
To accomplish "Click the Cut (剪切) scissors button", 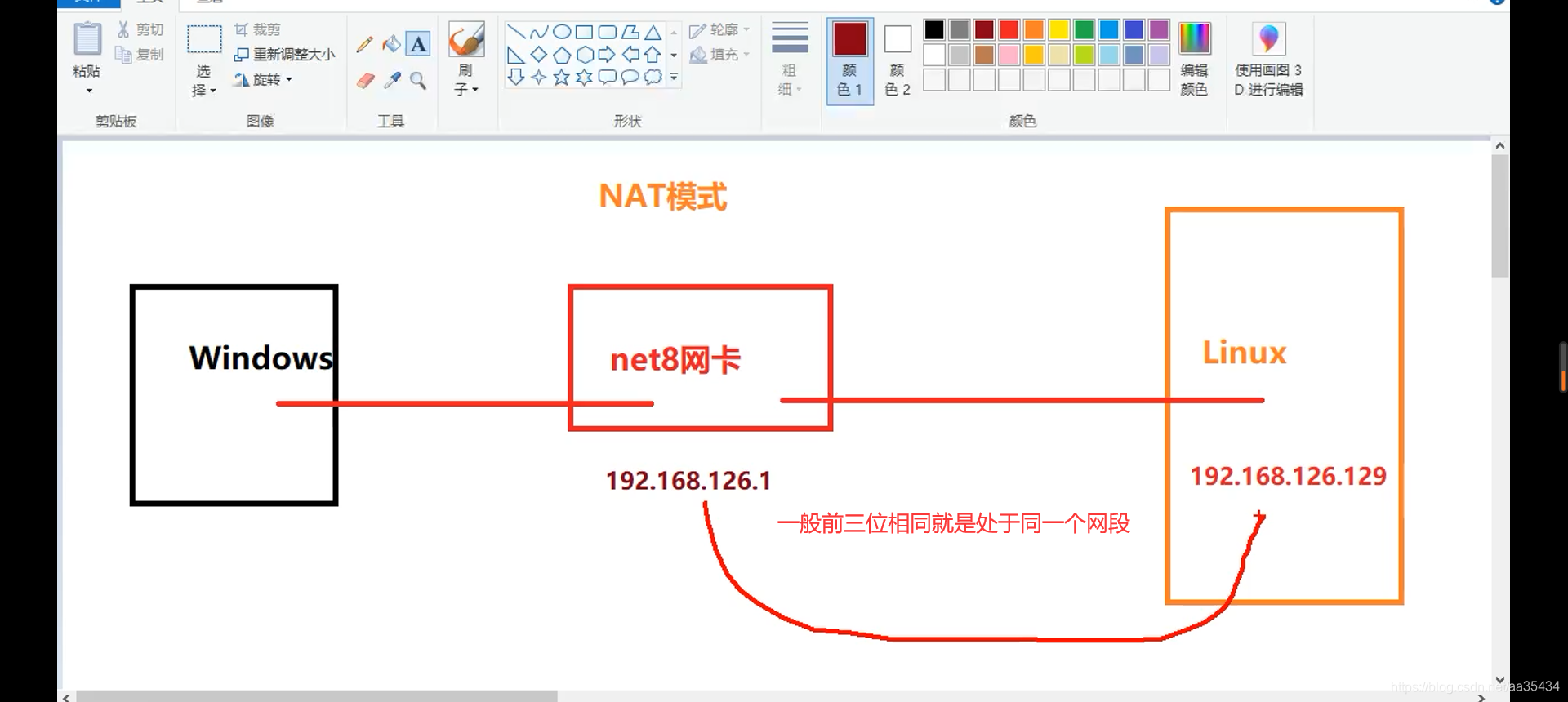I will pyautogui.click(x=140, y=29).
